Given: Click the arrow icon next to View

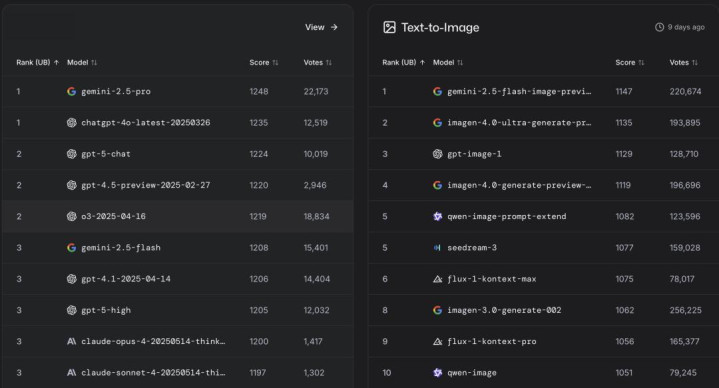Looking at the screenshot, I should [334, 27].
